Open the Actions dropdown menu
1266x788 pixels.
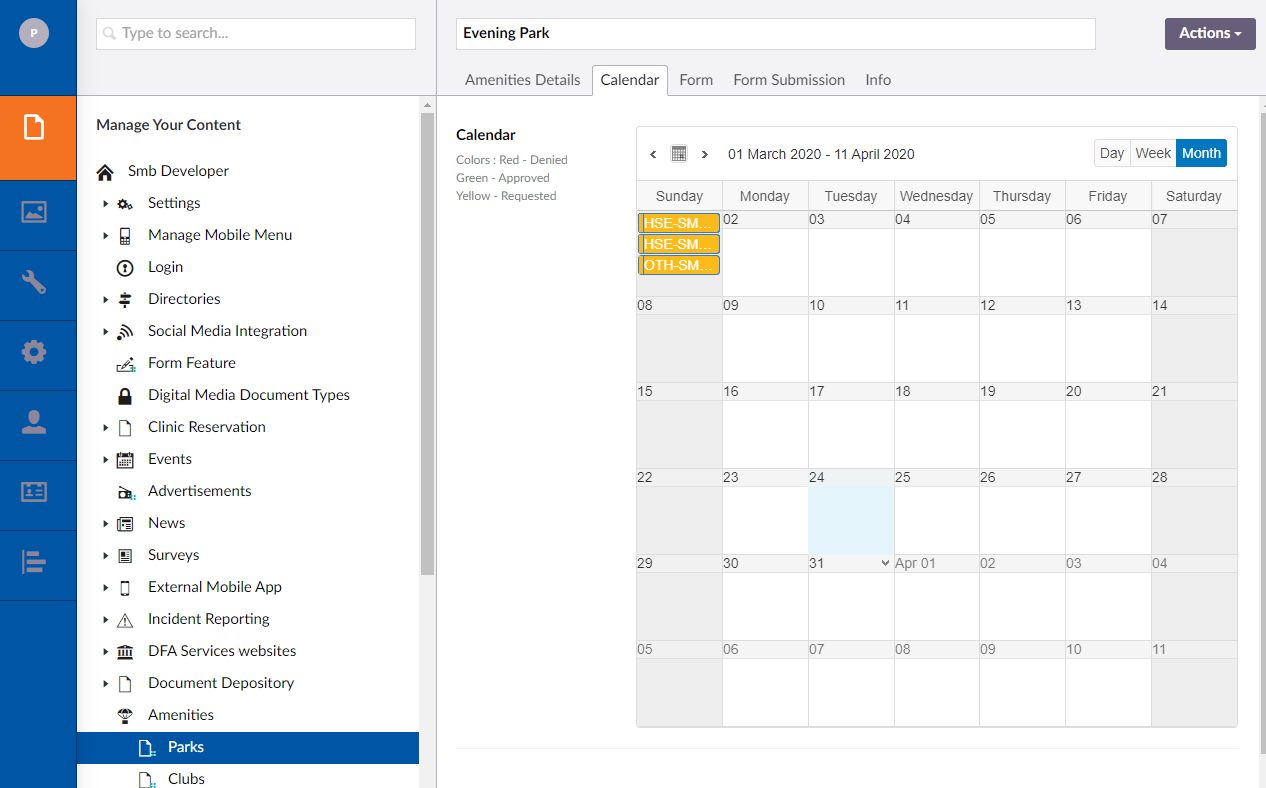coord(1210,33)
